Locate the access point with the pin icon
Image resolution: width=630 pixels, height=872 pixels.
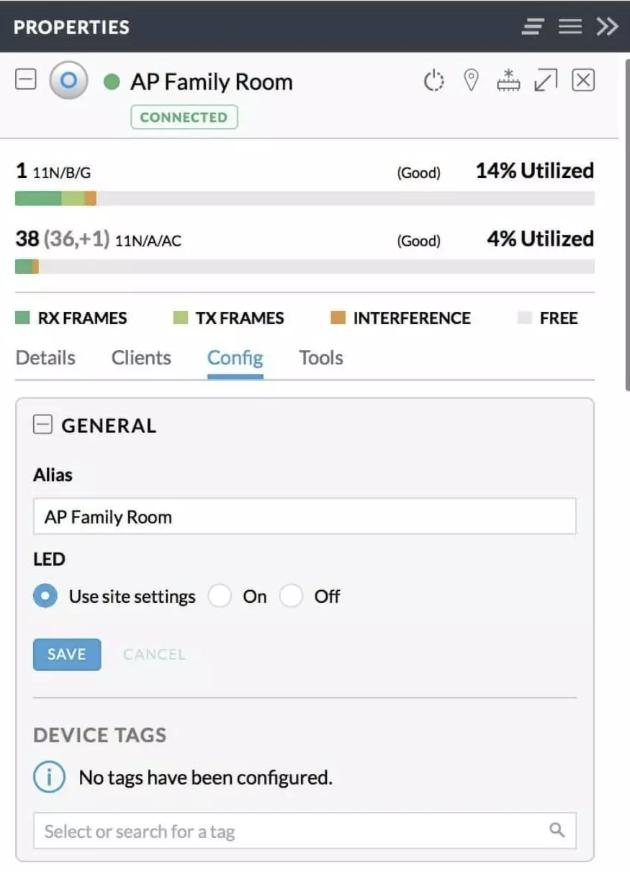point(470,79)
